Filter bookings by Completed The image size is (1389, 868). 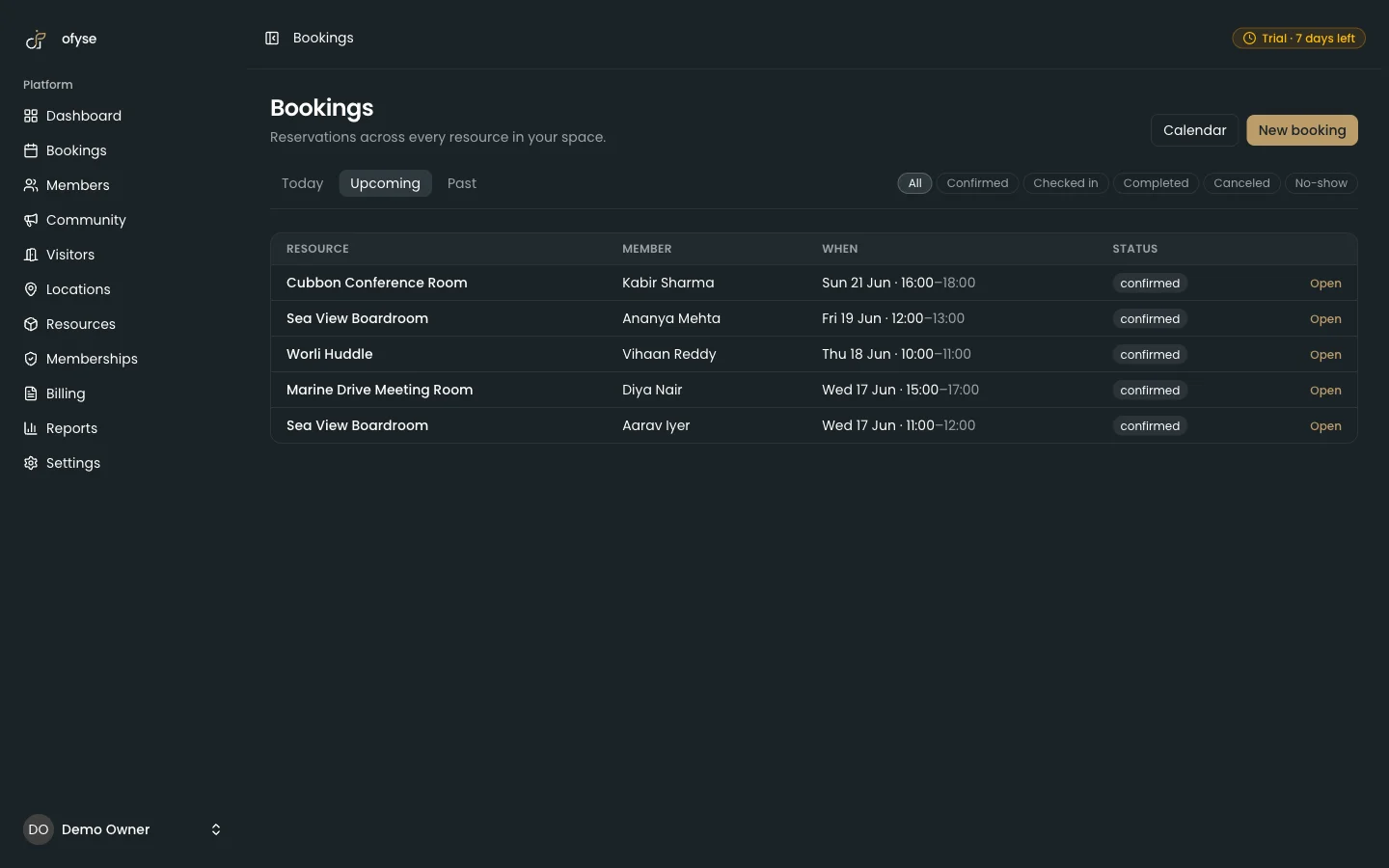pyautogui.click(x=1156, y=183)
